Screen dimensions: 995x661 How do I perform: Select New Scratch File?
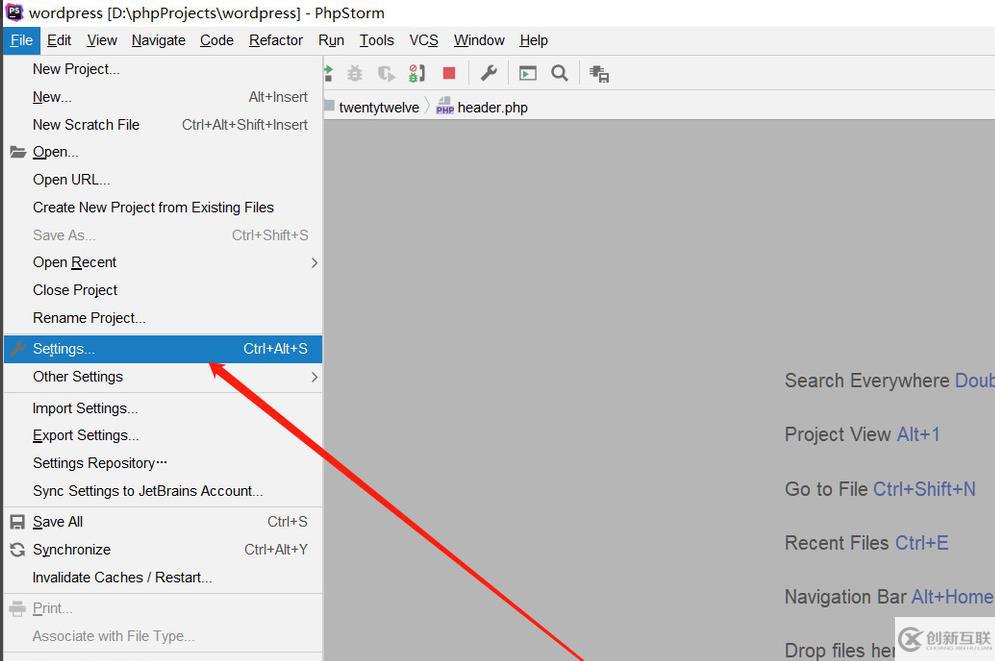pos(163,125)
